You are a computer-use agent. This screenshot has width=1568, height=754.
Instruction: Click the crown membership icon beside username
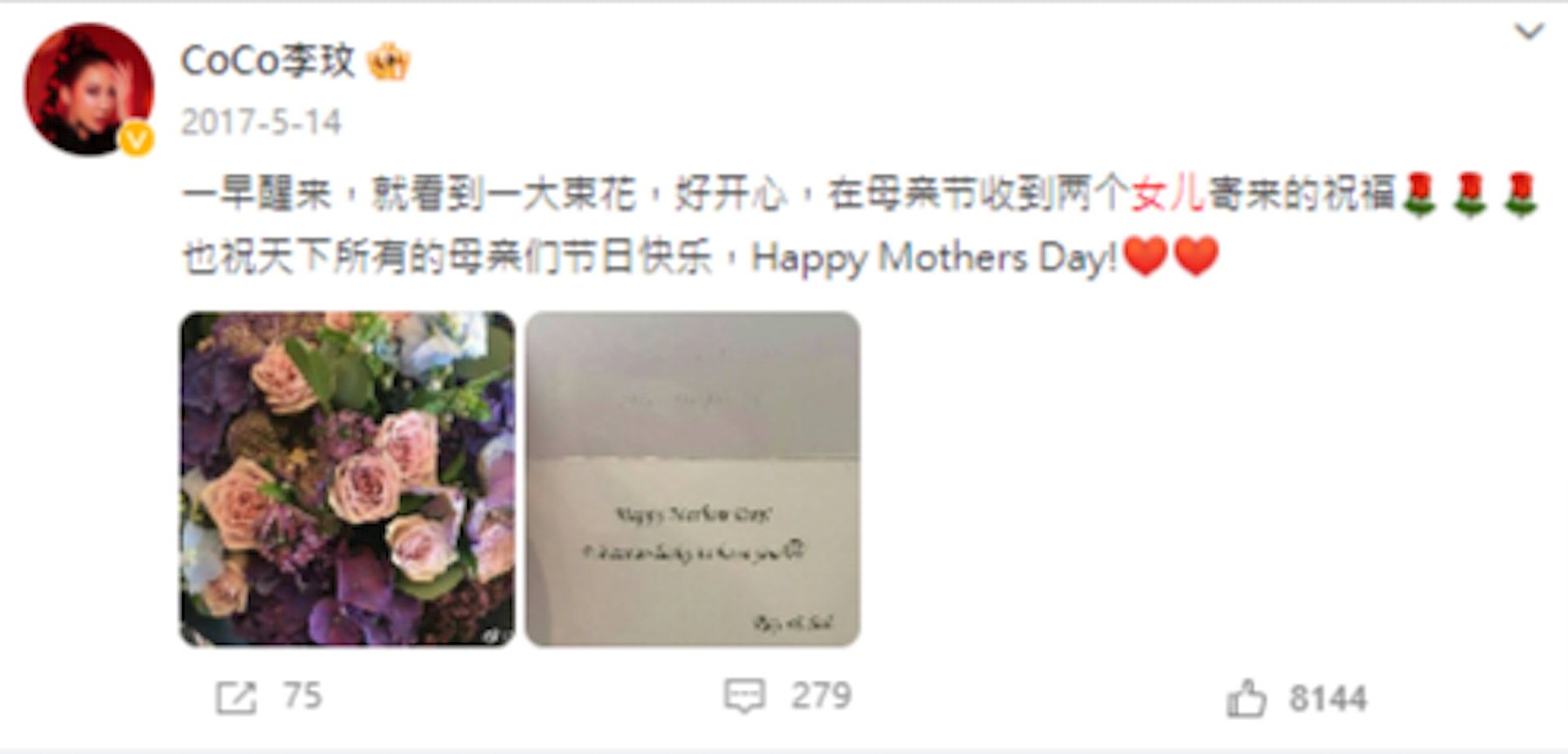pos(388,63)
